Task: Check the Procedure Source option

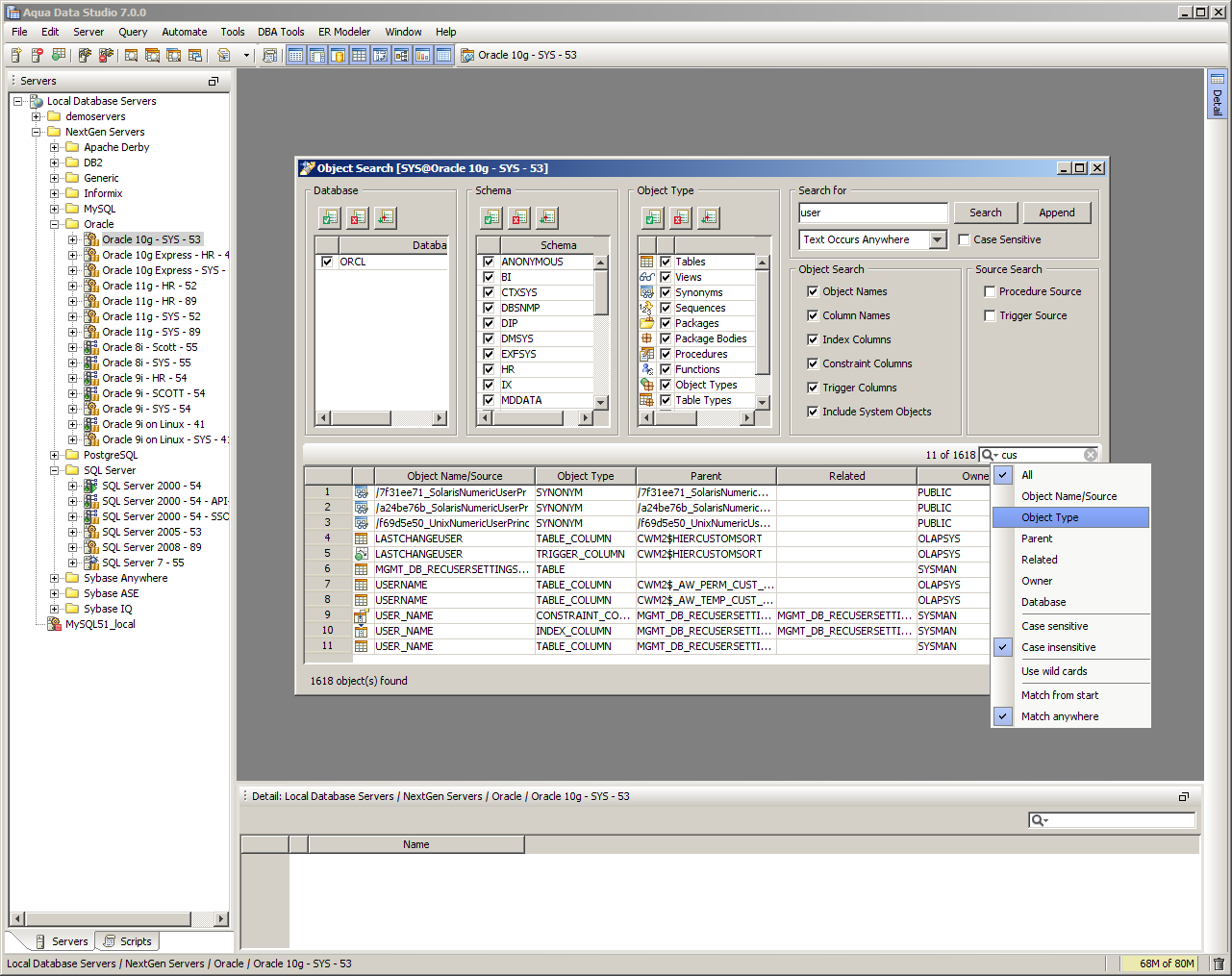Action: coord(990,291)
